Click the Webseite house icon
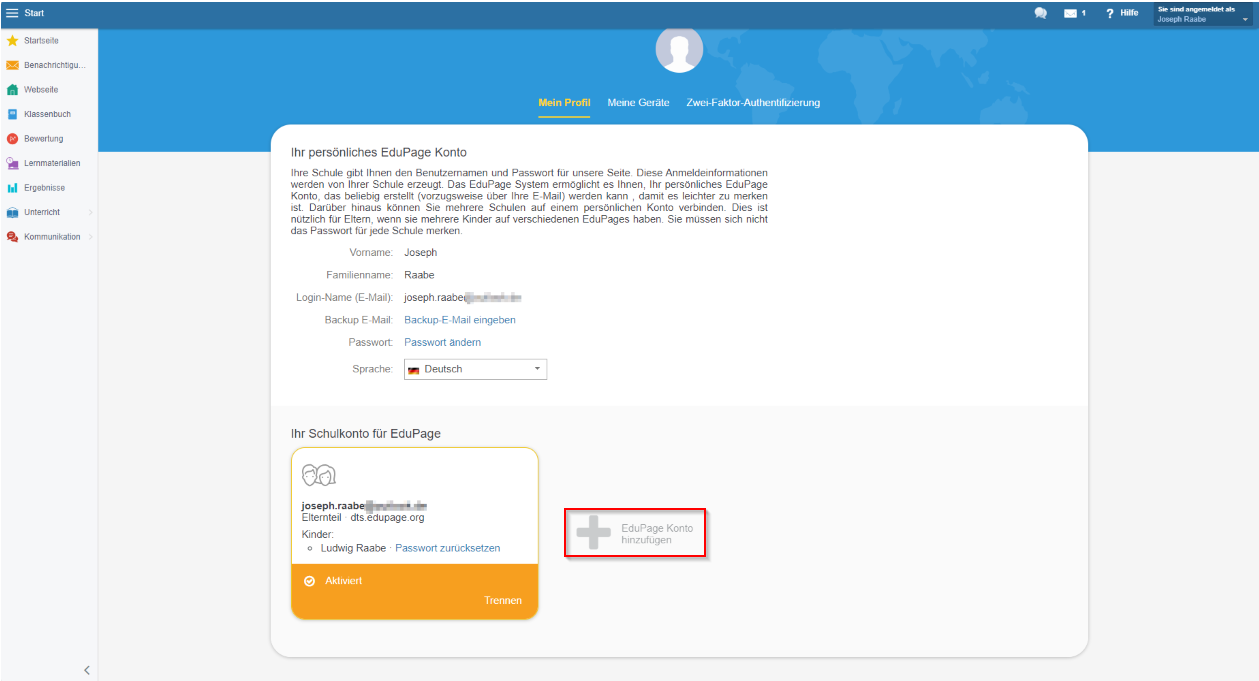Viewport: 1259px width, 681px height. click(12, 90)
